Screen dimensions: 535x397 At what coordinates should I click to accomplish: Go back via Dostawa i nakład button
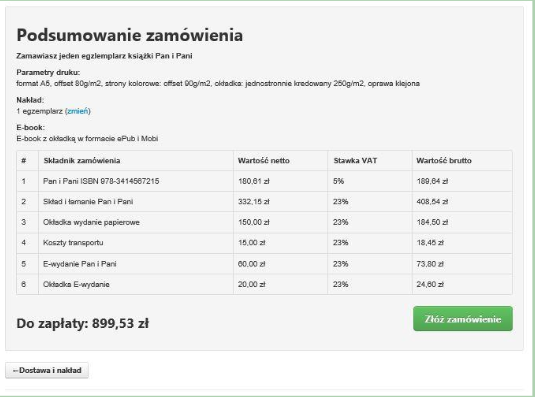[47, 370]
